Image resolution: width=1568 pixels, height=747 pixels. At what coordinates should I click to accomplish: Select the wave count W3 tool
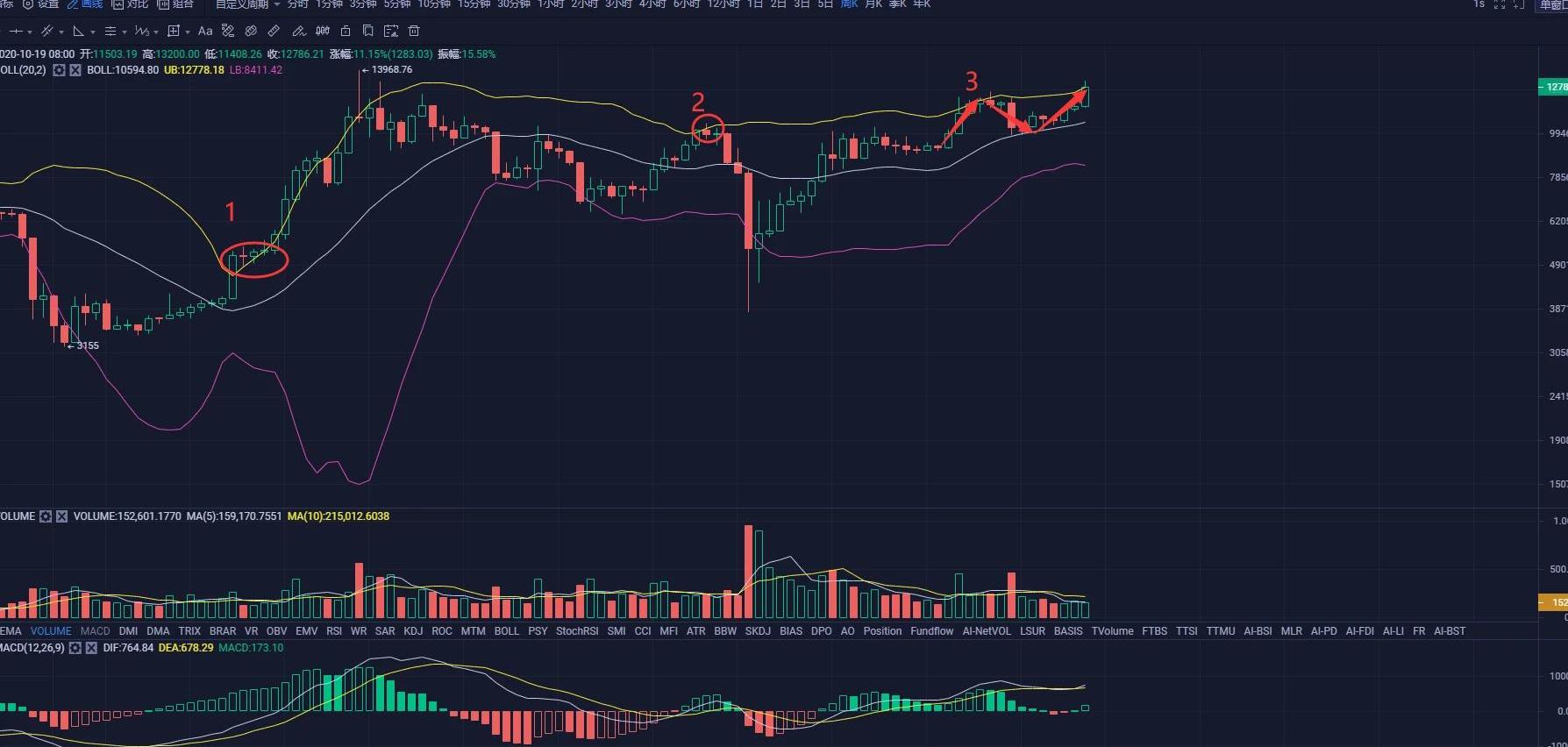(142, 31)
